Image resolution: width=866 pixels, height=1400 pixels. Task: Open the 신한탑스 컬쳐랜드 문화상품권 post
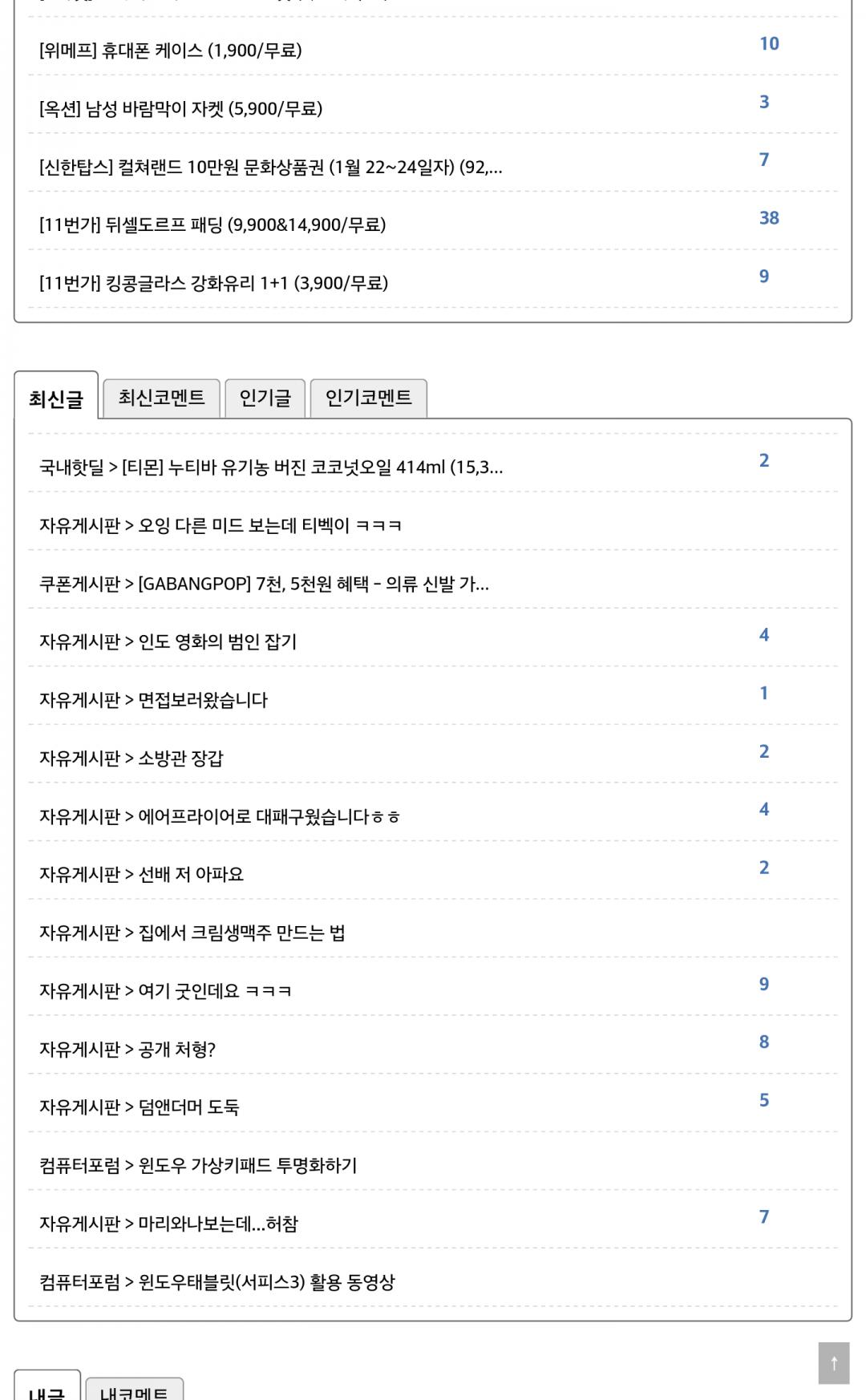pyautogui.click(x=270, y=168)
